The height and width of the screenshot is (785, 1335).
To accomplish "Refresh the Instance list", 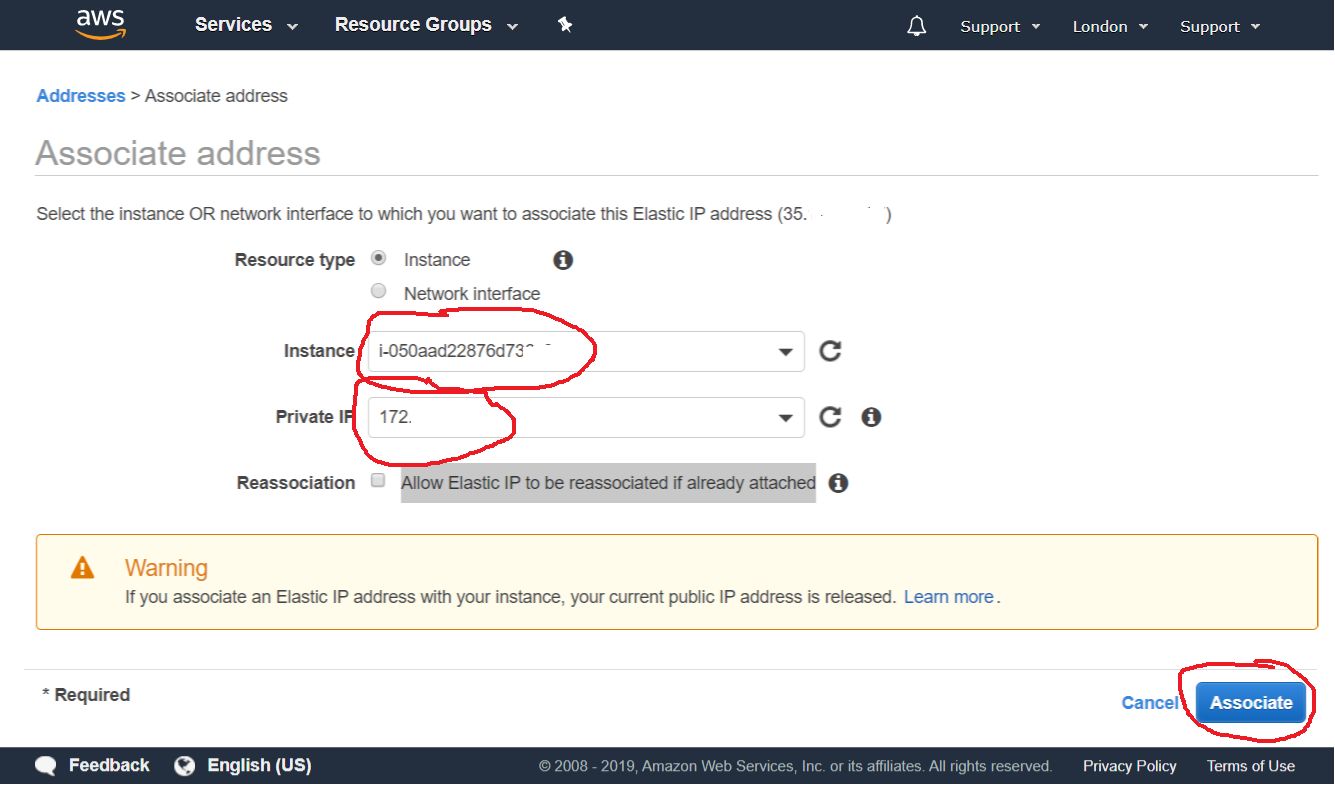I will point(831,351).
